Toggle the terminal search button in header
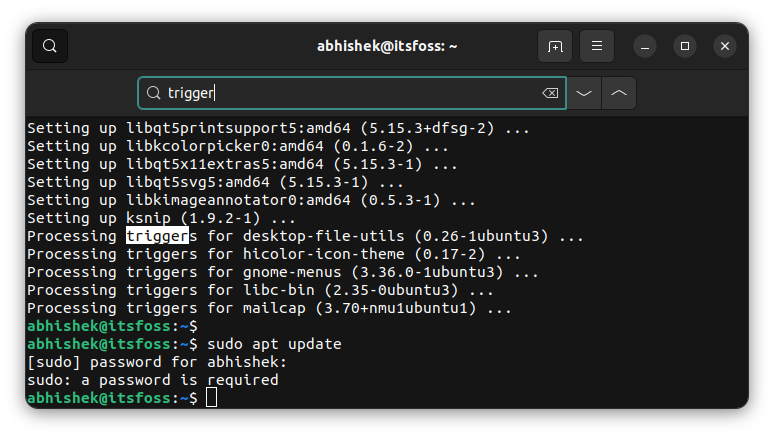The image size is (774, 437). [50, 46]
